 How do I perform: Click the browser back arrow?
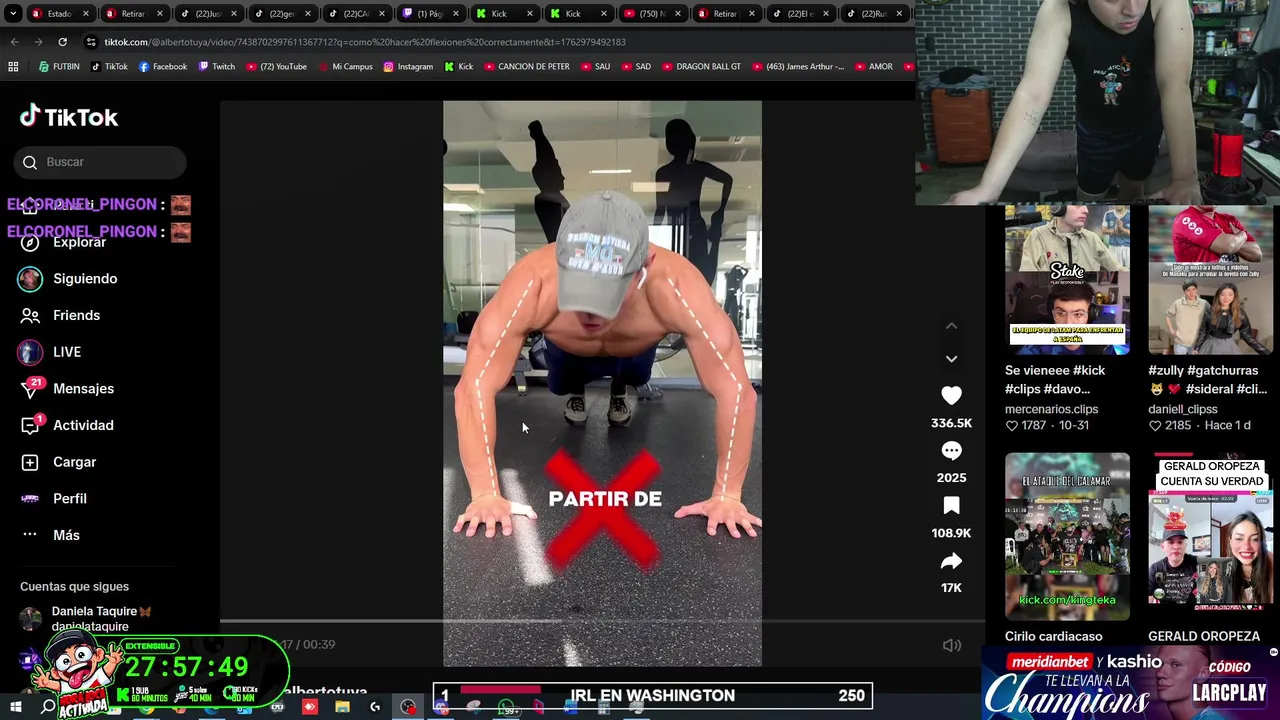(x=14, y=42)
